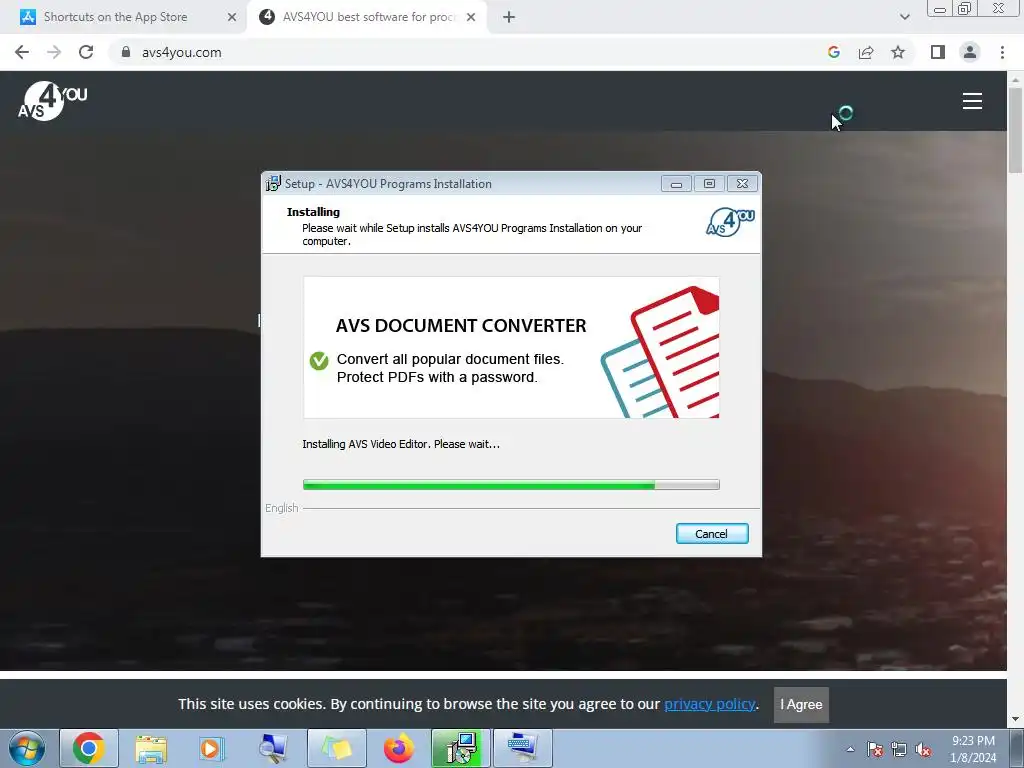Click the AVS4YOU logo on the website
Screen dimensions: 1024x768
coord(52,101)
